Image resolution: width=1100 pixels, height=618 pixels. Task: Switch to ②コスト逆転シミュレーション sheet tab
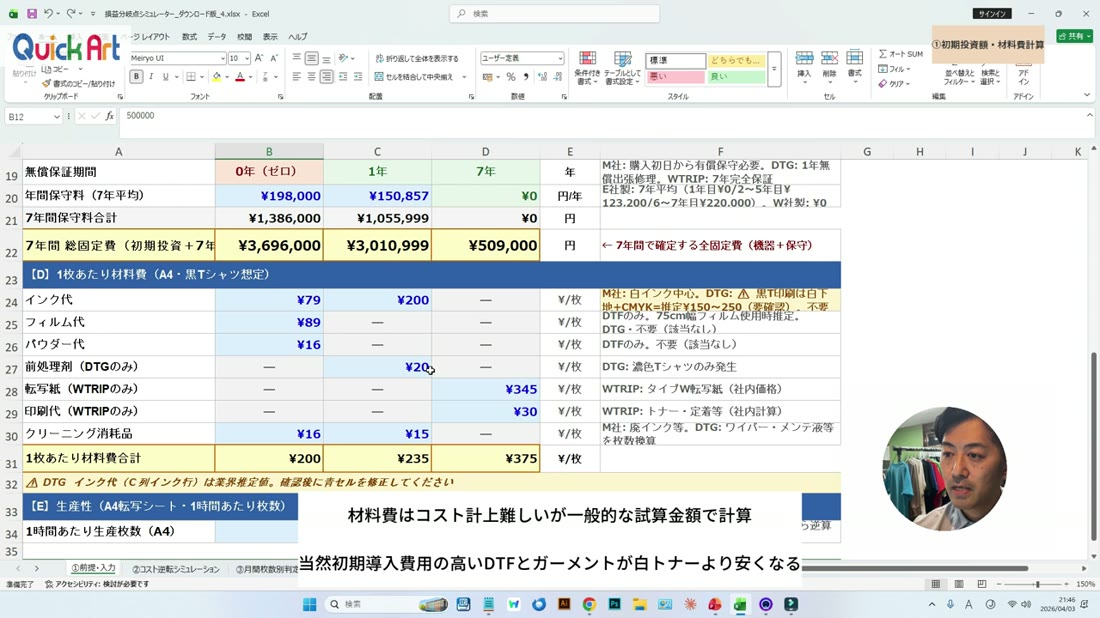pyautogui.click(x=176, y=569)
